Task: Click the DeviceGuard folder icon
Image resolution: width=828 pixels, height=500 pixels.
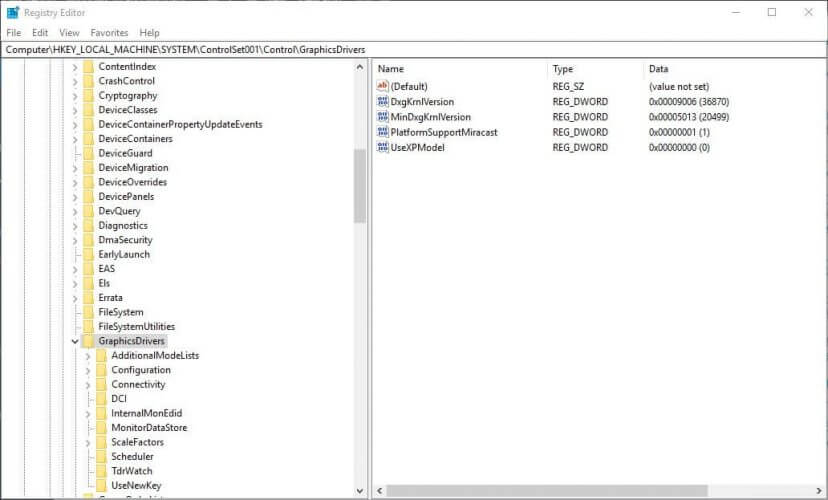Action: [x=88, y=153]
